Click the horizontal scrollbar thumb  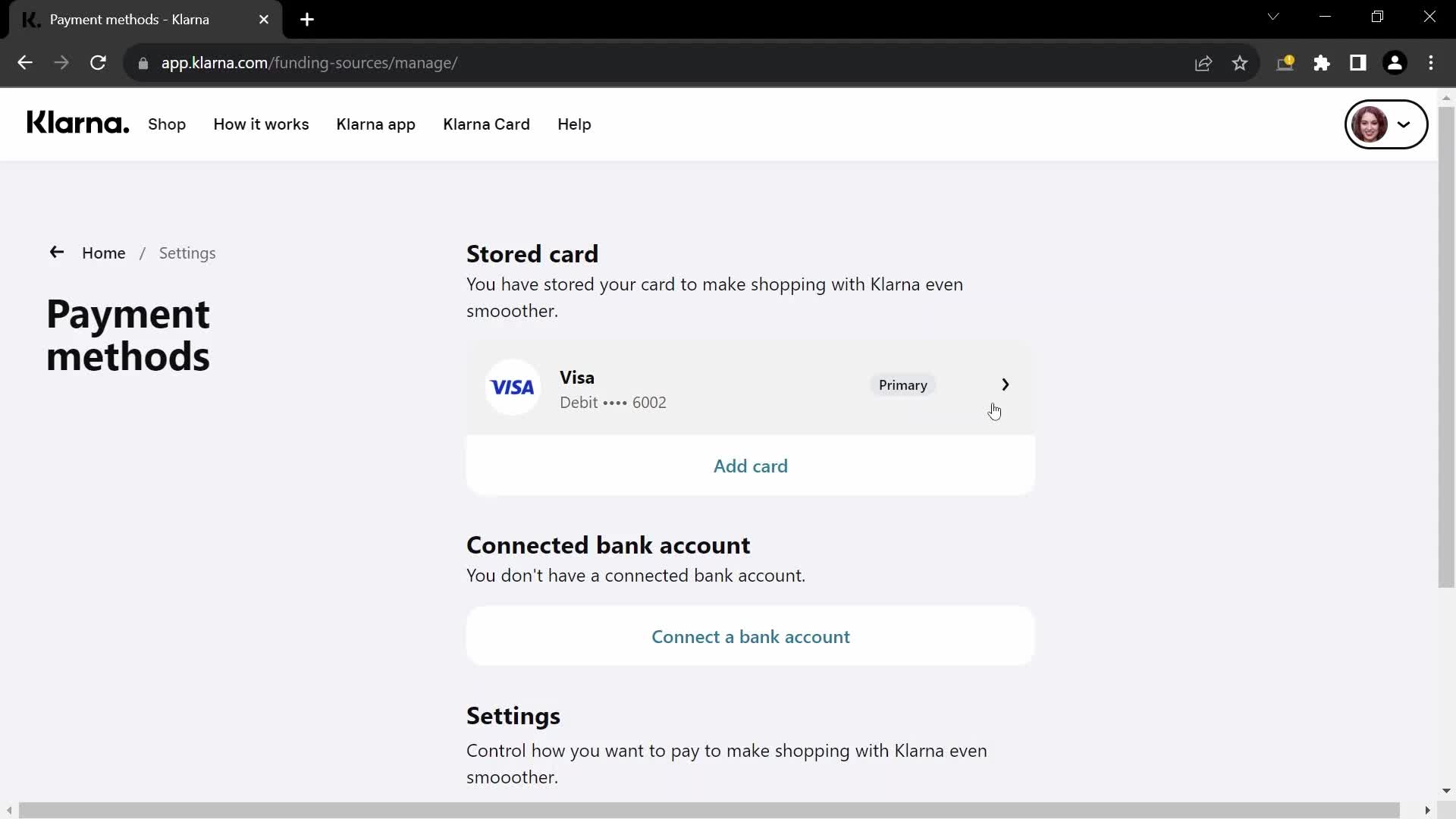(x=708, y=811)
